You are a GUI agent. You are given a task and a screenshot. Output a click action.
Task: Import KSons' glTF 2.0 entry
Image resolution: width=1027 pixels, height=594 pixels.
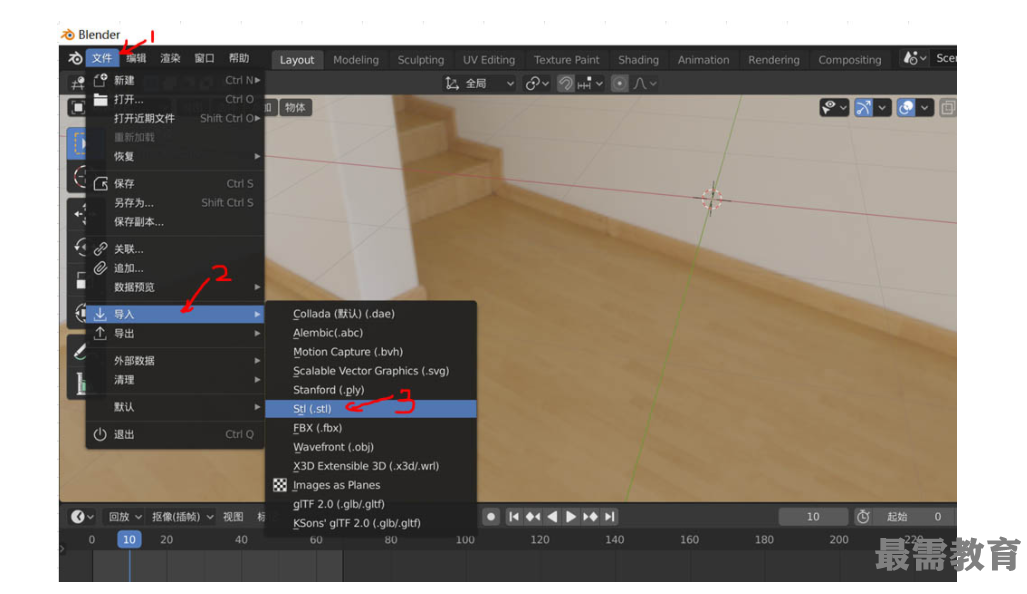pos(371,523)
